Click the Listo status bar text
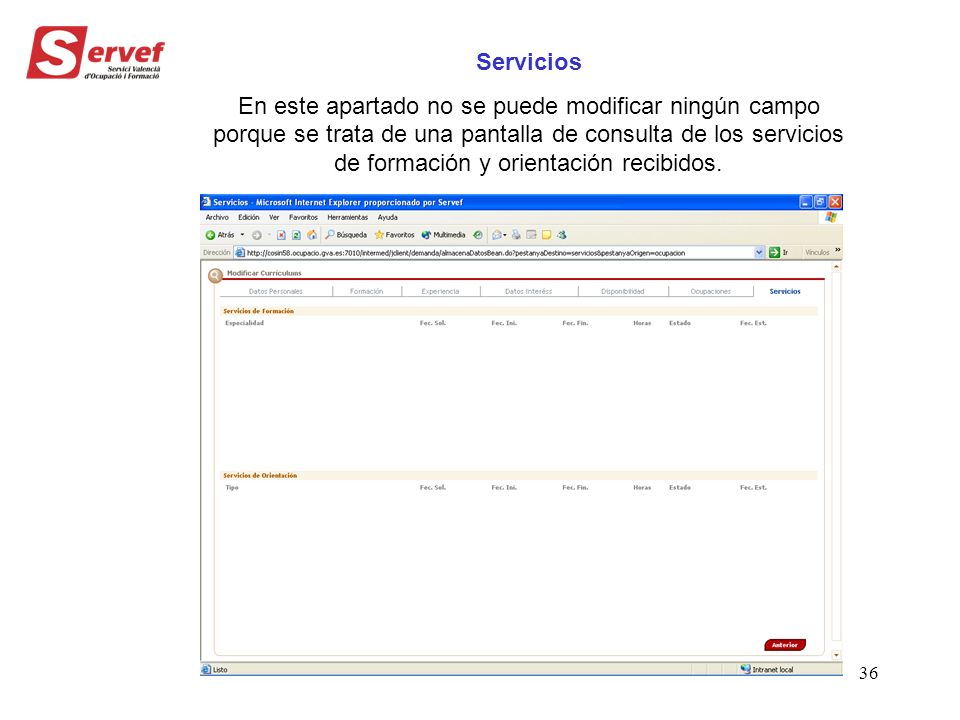The height and width of the screenshot is (720, 960). pos(220,670)
